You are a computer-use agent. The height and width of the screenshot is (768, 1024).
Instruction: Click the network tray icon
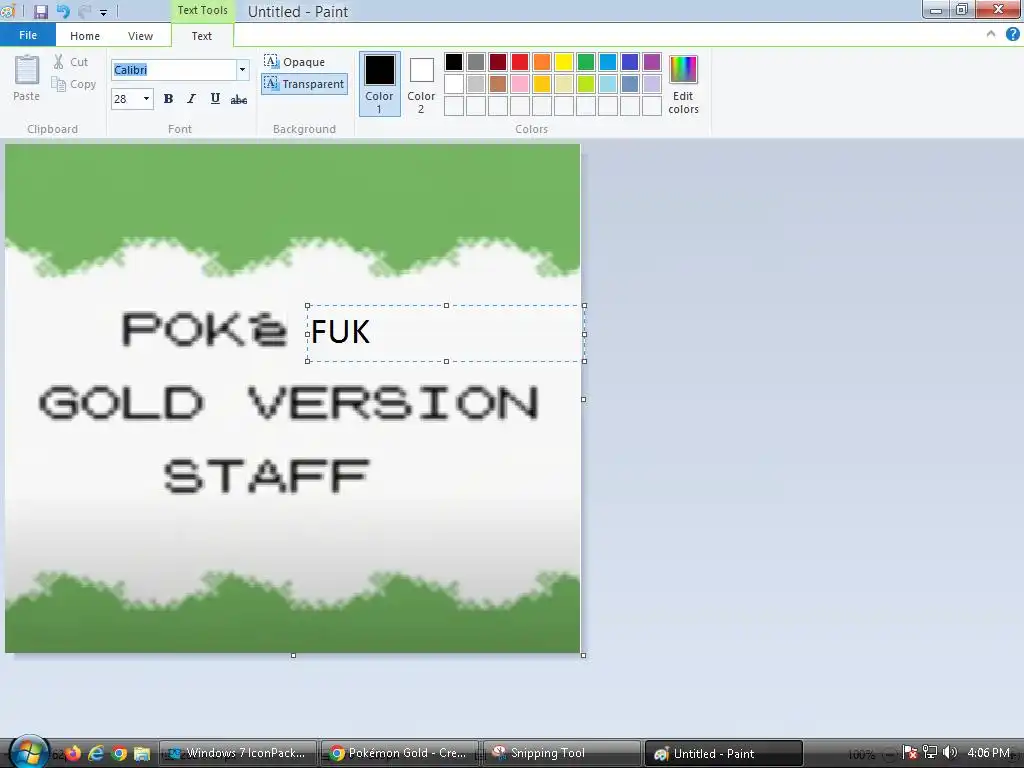(929, 753)
